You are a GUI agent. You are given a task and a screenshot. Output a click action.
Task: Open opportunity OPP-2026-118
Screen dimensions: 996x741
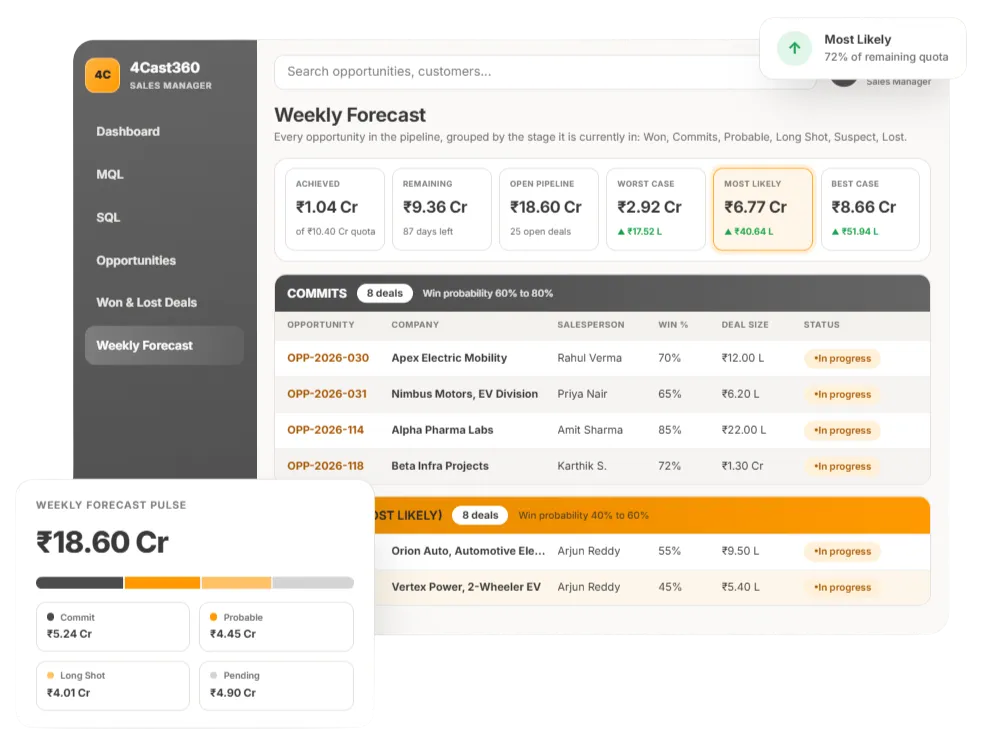[325, 466]
